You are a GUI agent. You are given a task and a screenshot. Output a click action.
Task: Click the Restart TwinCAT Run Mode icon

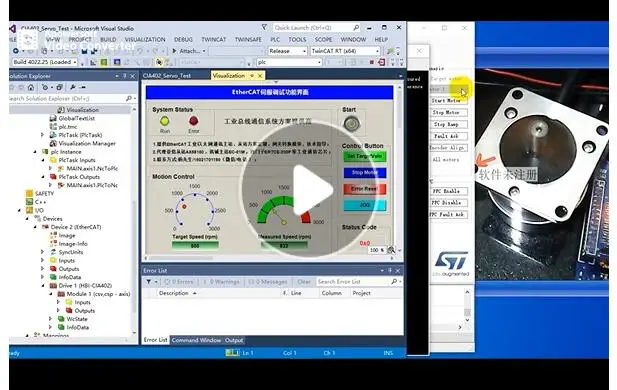[104, 62]
